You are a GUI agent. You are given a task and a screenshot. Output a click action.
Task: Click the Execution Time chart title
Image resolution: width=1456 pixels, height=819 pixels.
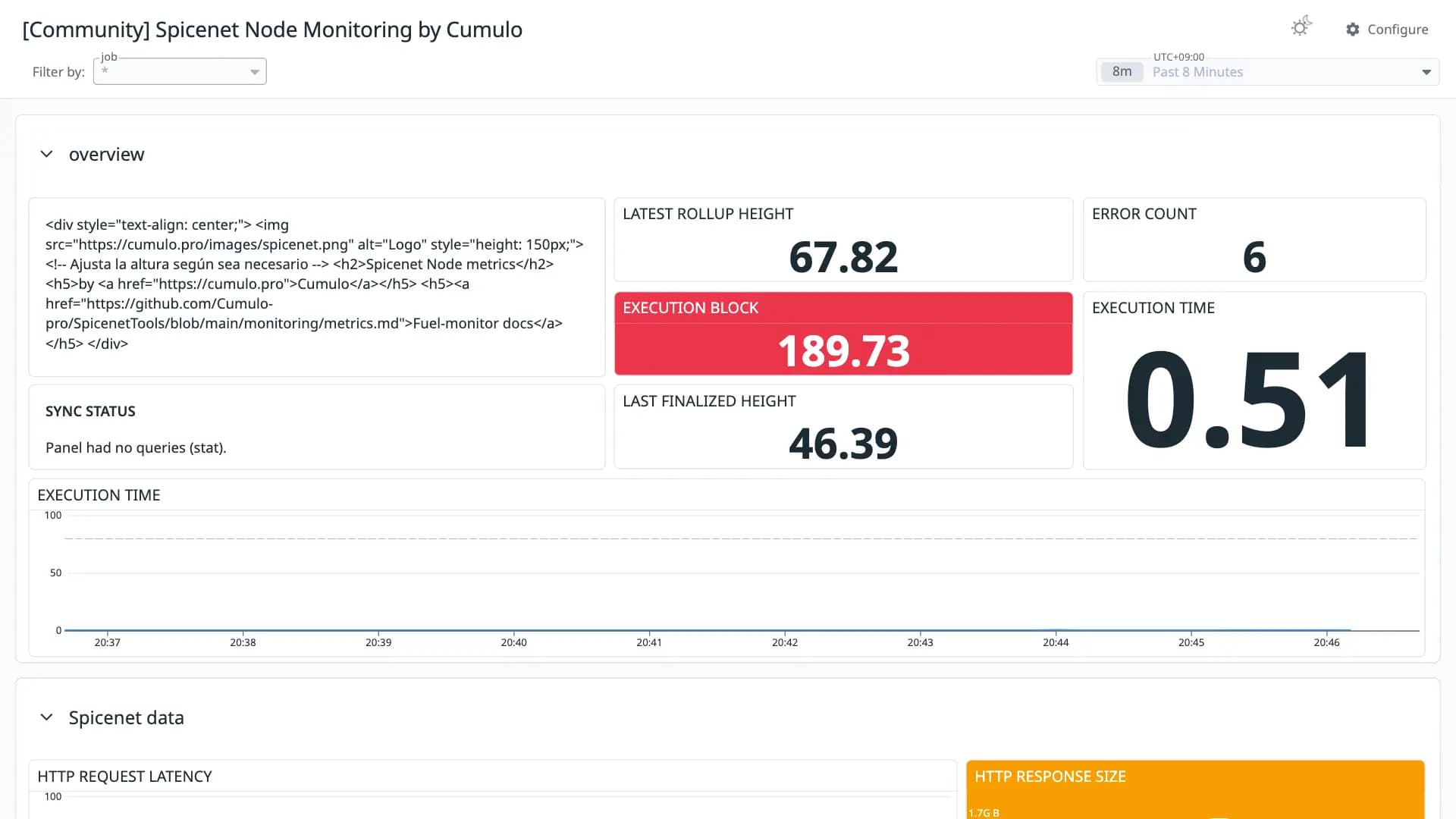coord(99,495)
